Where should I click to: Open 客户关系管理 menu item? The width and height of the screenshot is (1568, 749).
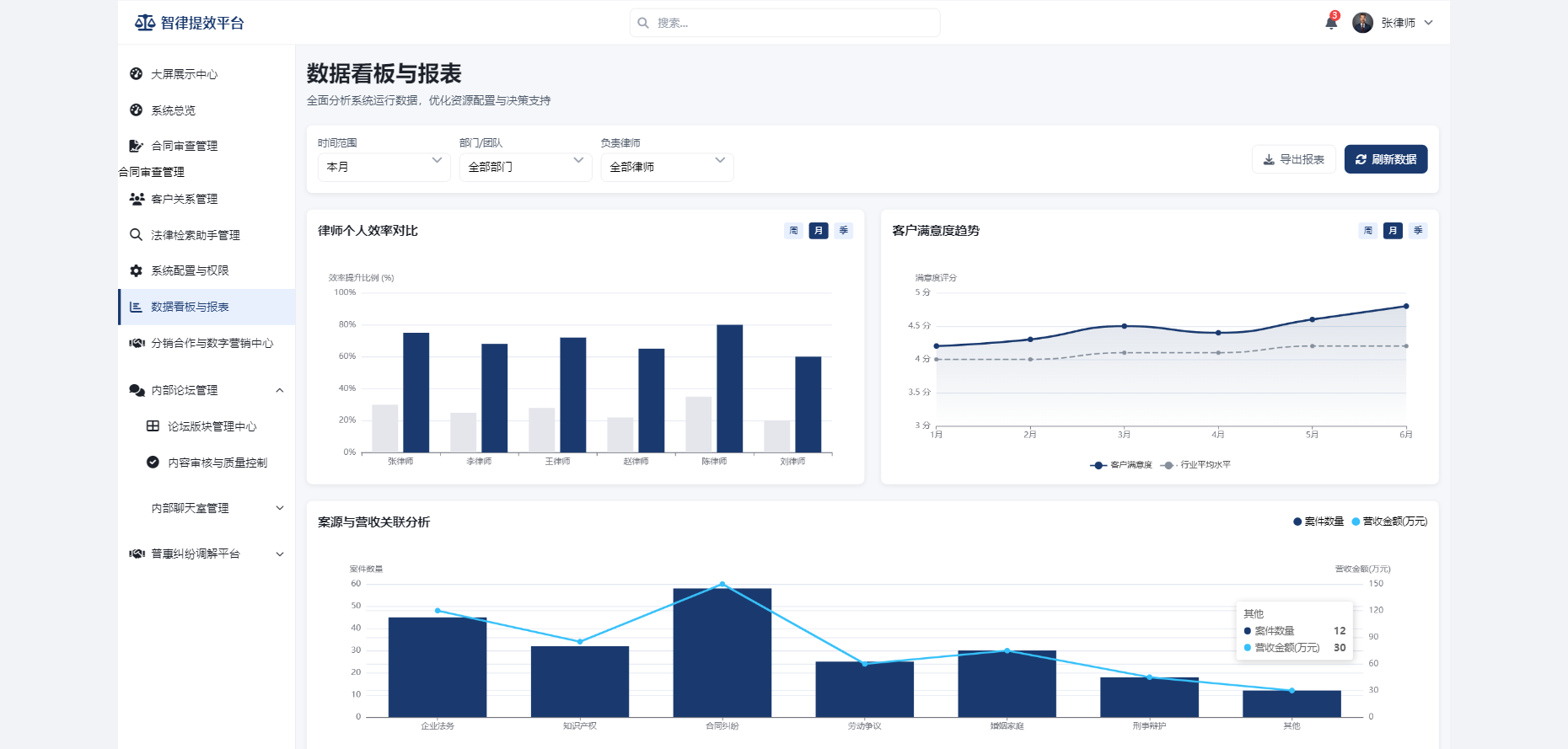point(207,199)
